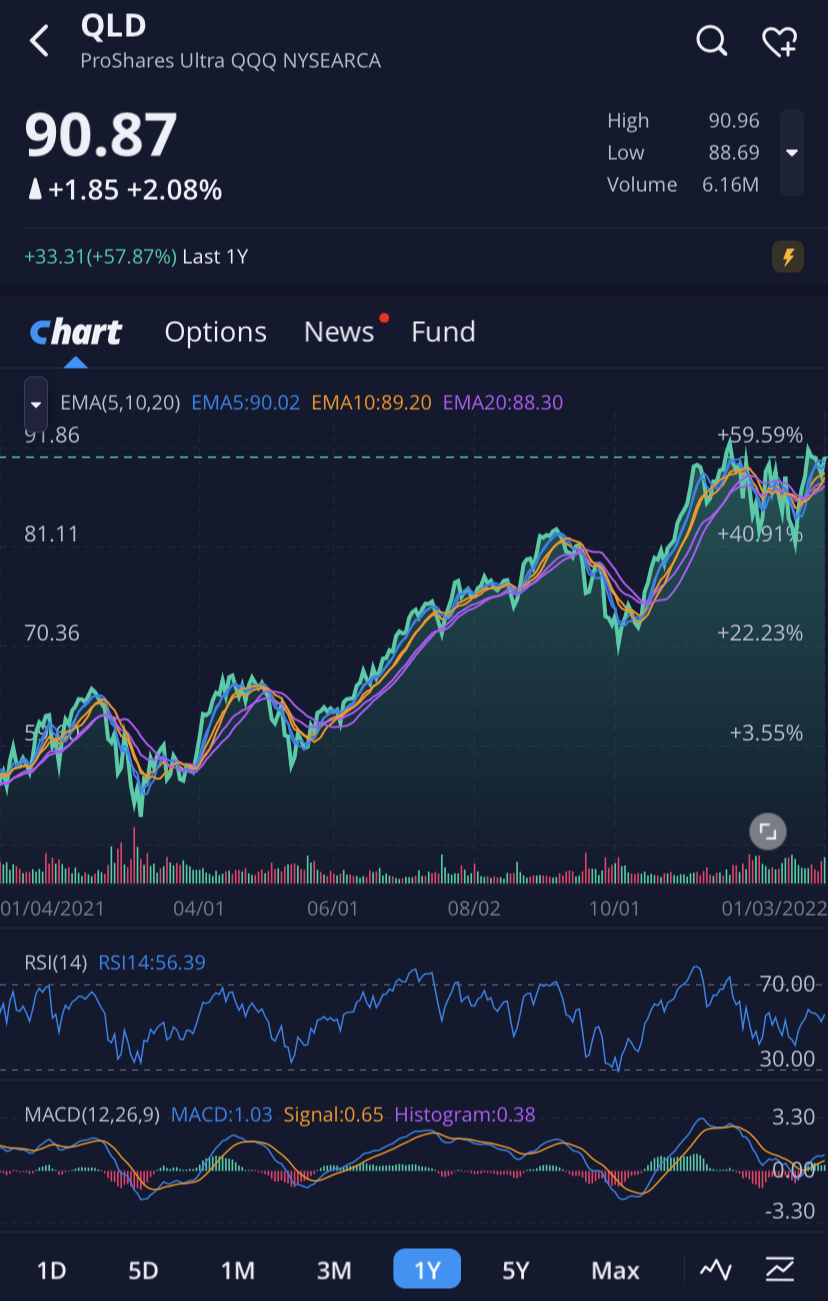Tap the +1.85 +2.08% daily change
828x1301 pixels.
pyautogui.click(x=125, y=190)
